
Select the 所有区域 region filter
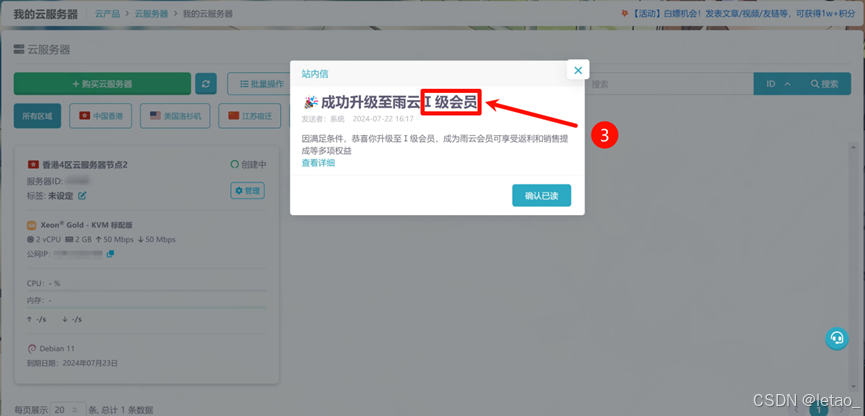pos(38,116)
